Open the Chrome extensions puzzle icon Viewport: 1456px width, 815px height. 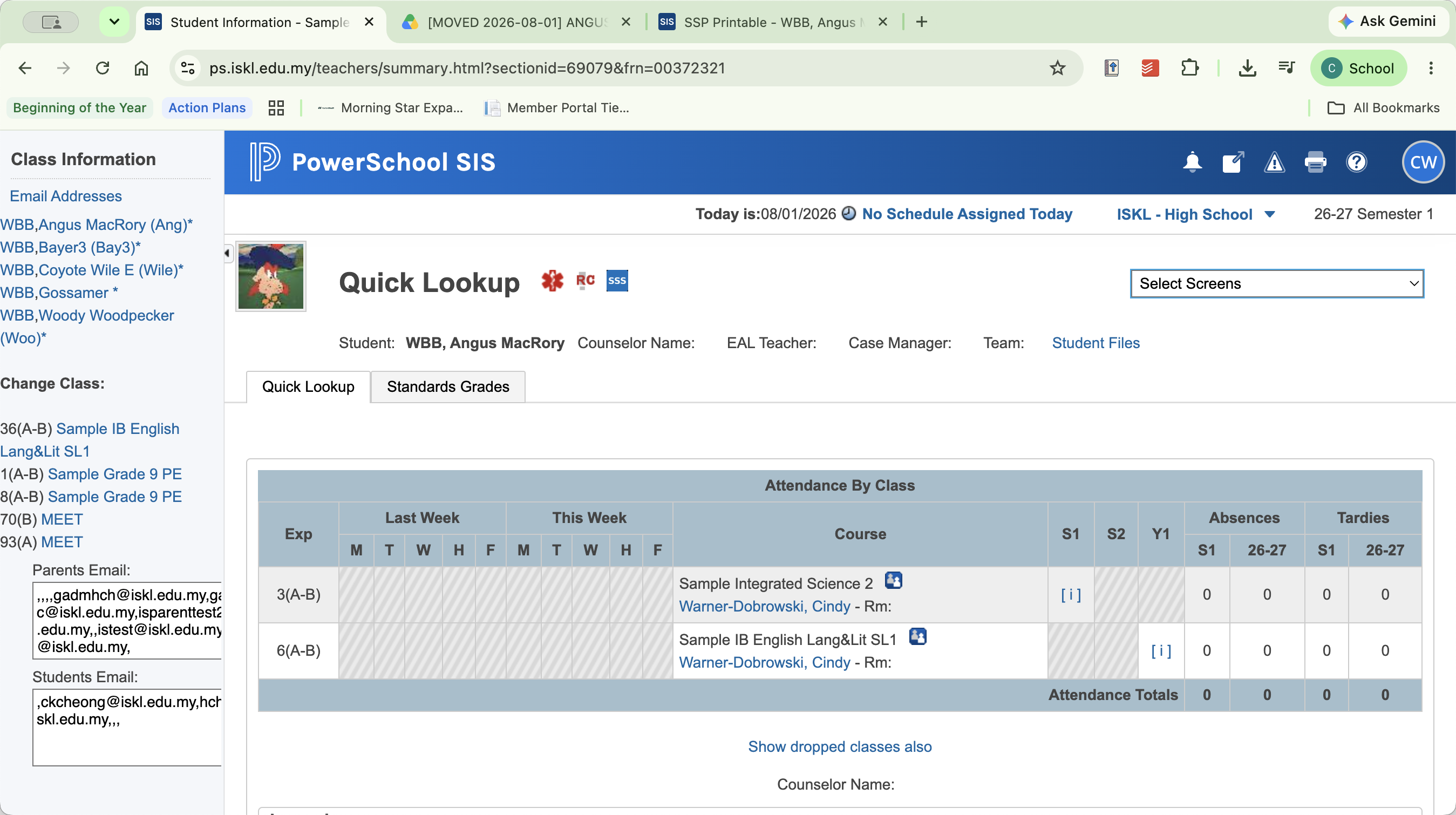1190,69
